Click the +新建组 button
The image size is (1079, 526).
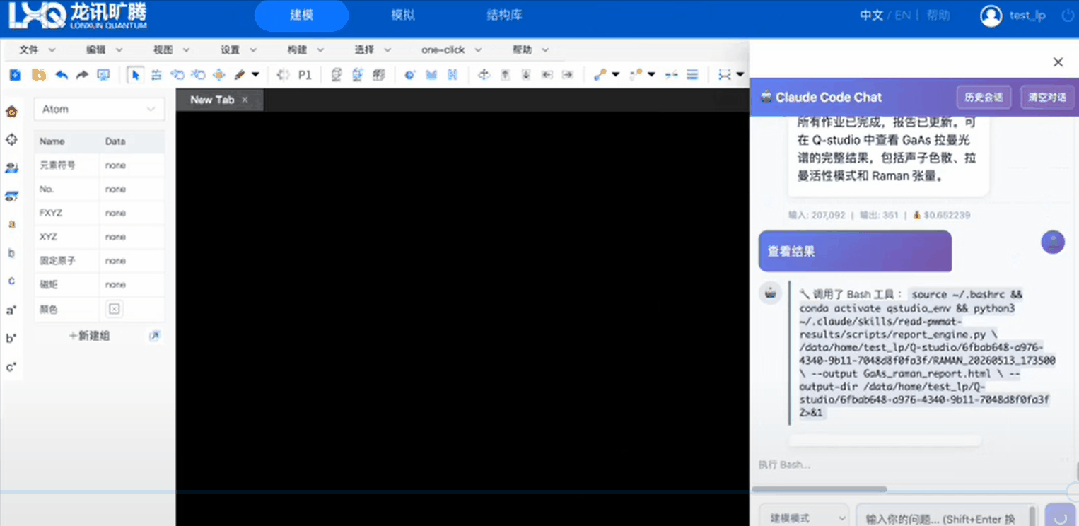click(89, 336)
